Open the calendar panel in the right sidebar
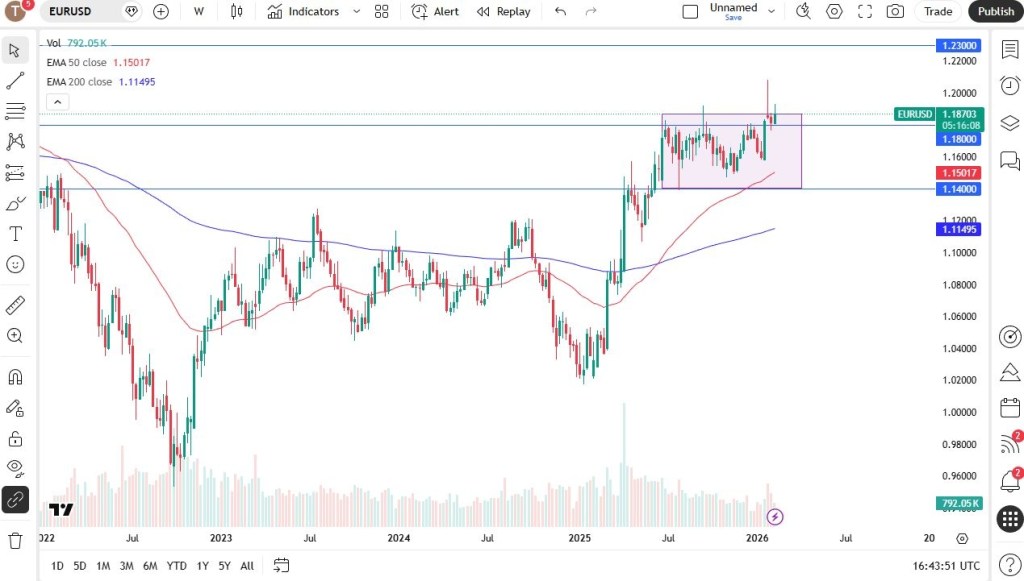This screenshot has height=581, width=1024. (1010, 408)
